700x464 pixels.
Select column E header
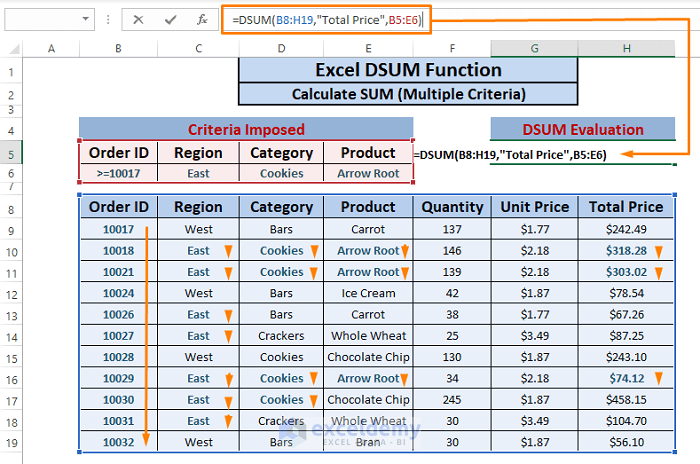tap(368, 48)
